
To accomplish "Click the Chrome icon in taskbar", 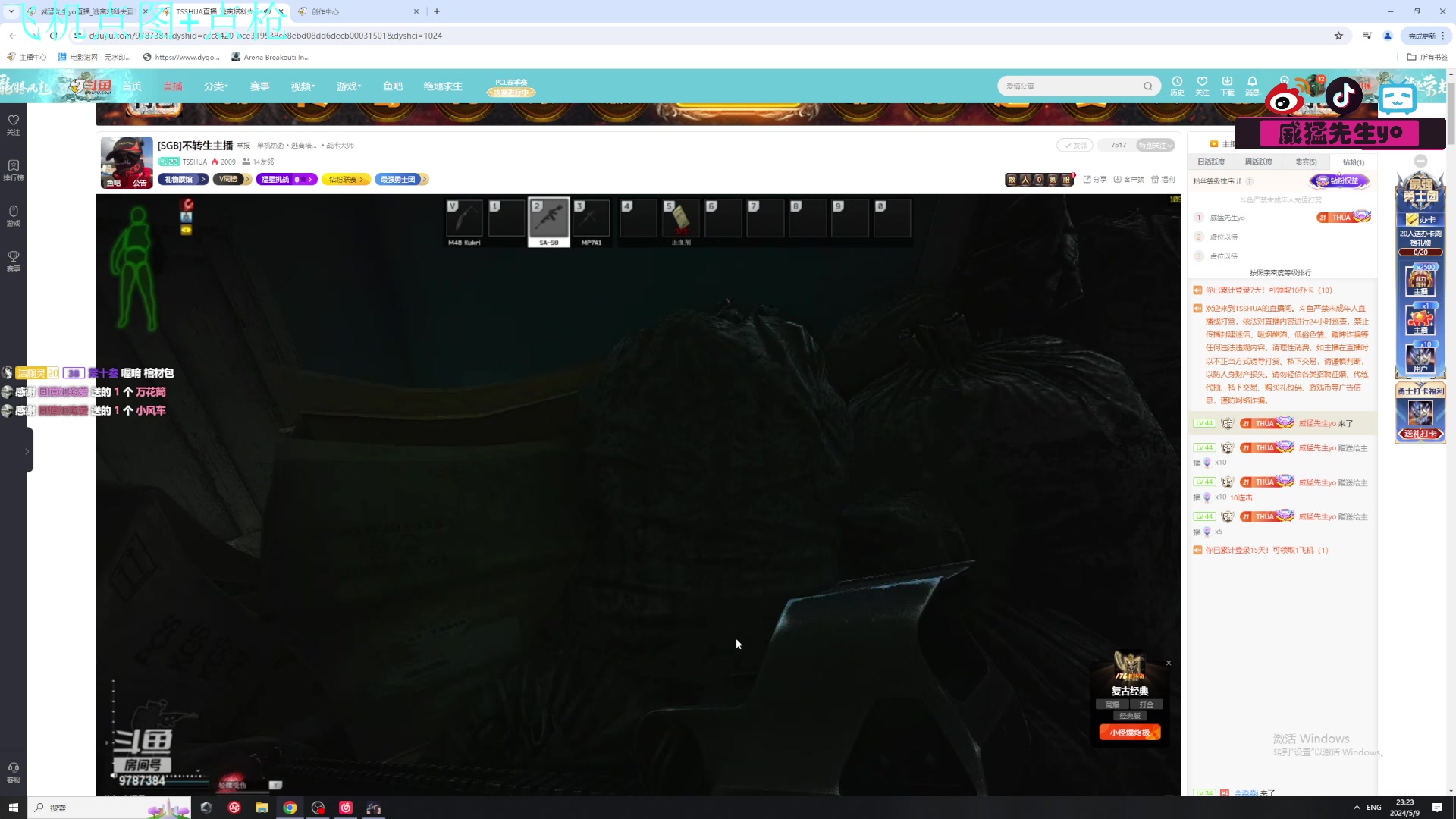I will pos(290,808).
